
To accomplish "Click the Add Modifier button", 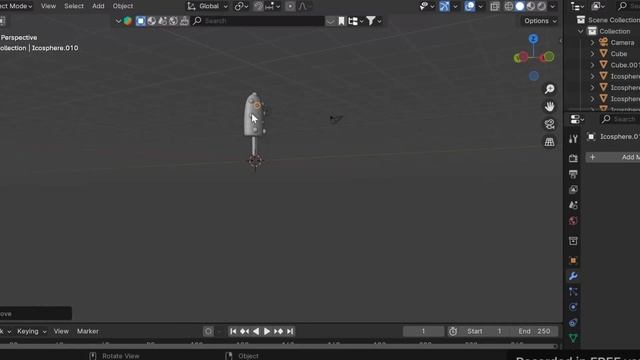I will (x=613, y=157).
